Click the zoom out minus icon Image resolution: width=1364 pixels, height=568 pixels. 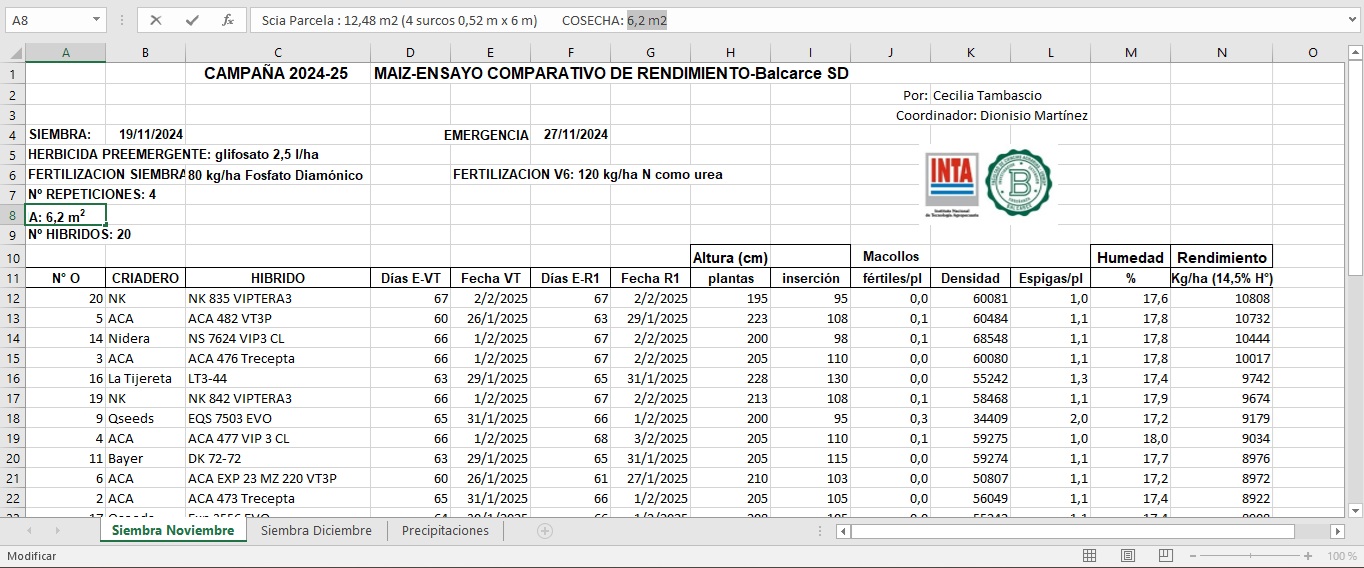click(x=1193, y=556)
